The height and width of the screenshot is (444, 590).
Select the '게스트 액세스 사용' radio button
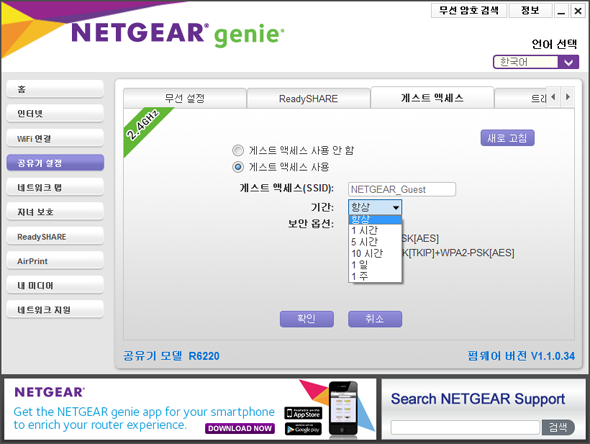pyautogui.click(x=238, y=167)
